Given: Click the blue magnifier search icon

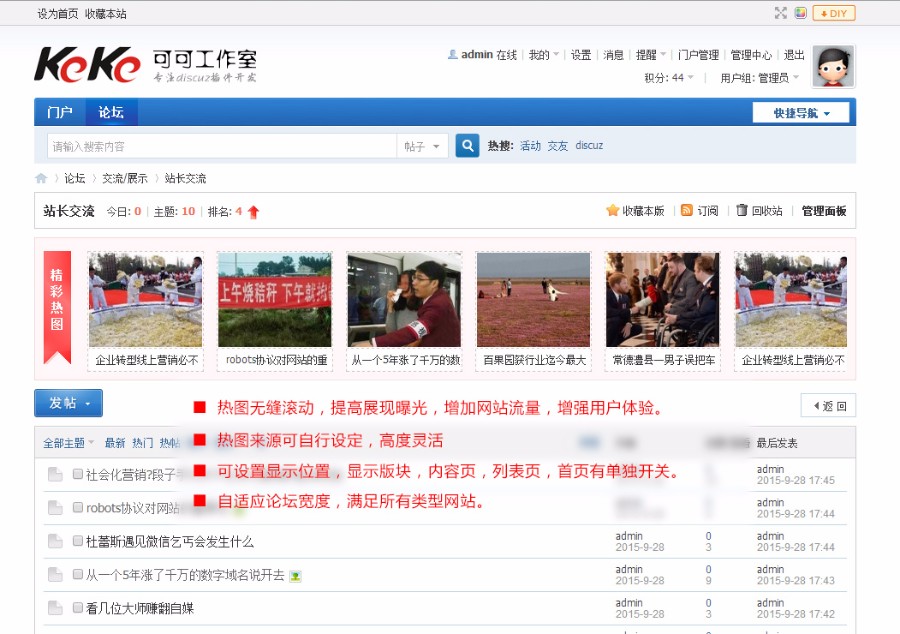Looking at the screenshot, I should tap(466, 145).
